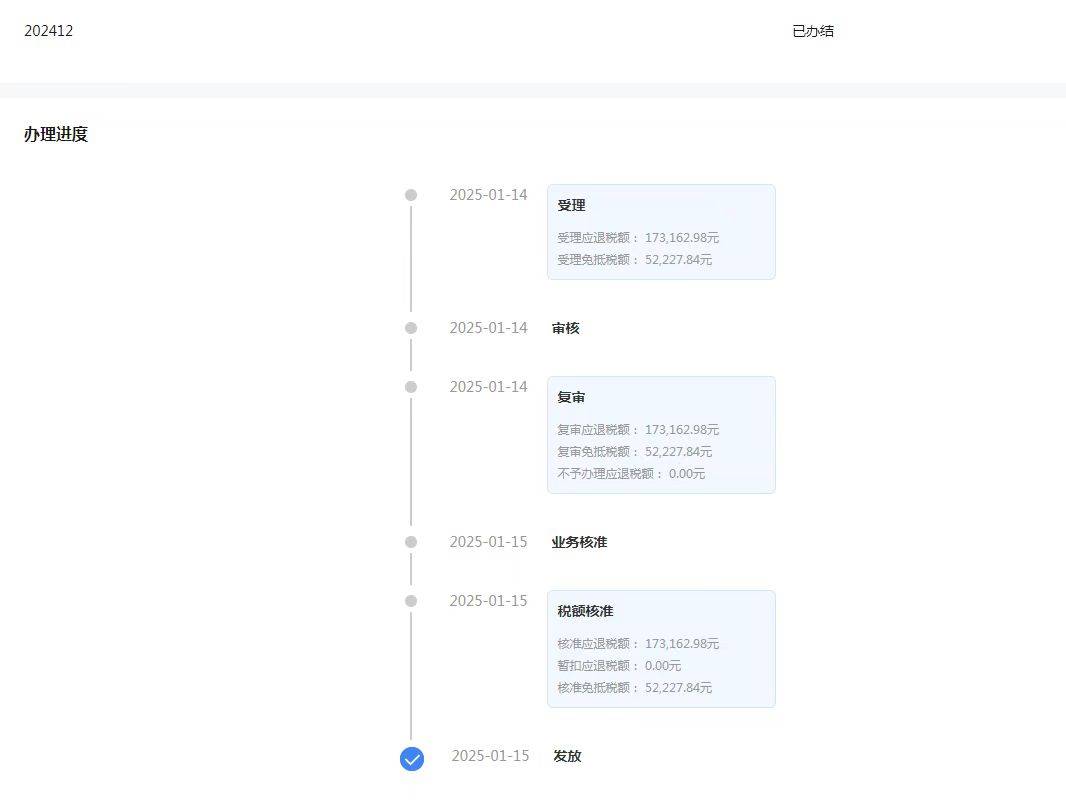
Task: Click the 受理免抵税额 52,227.84元 line
Action: pos(634,260)
